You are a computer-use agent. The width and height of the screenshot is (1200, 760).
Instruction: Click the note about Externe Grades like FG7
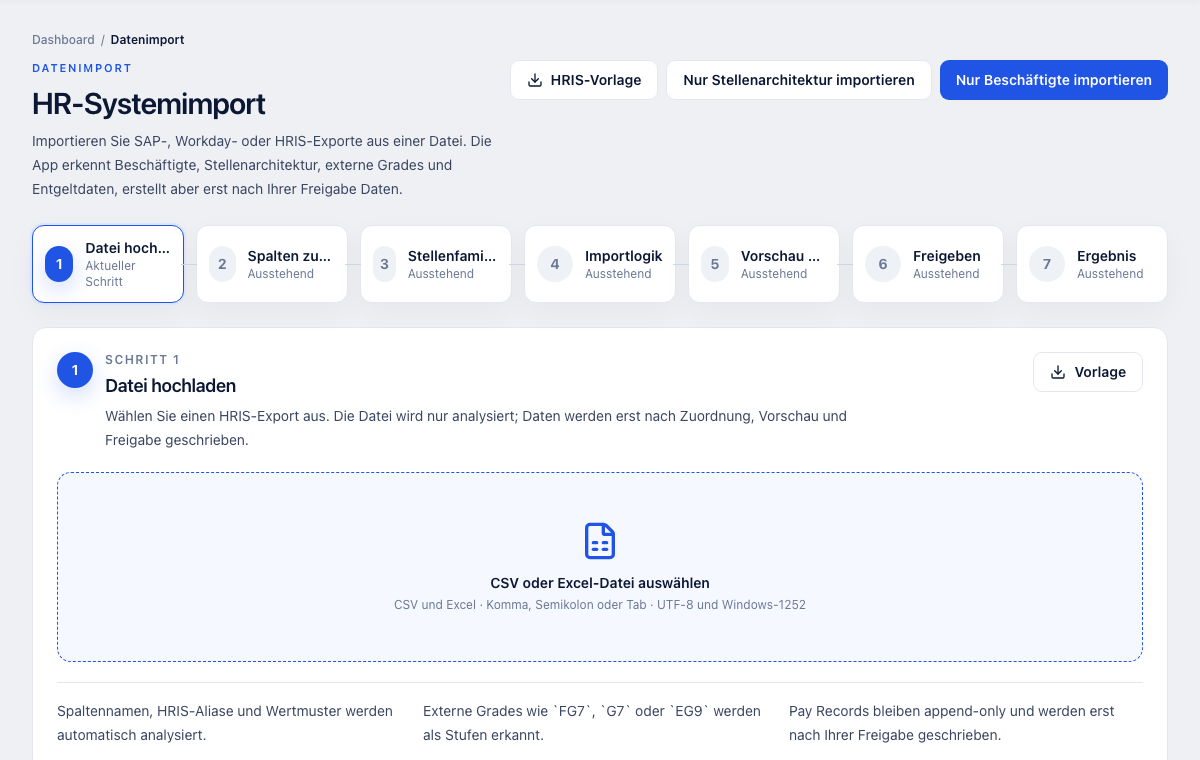pos(592,723)
